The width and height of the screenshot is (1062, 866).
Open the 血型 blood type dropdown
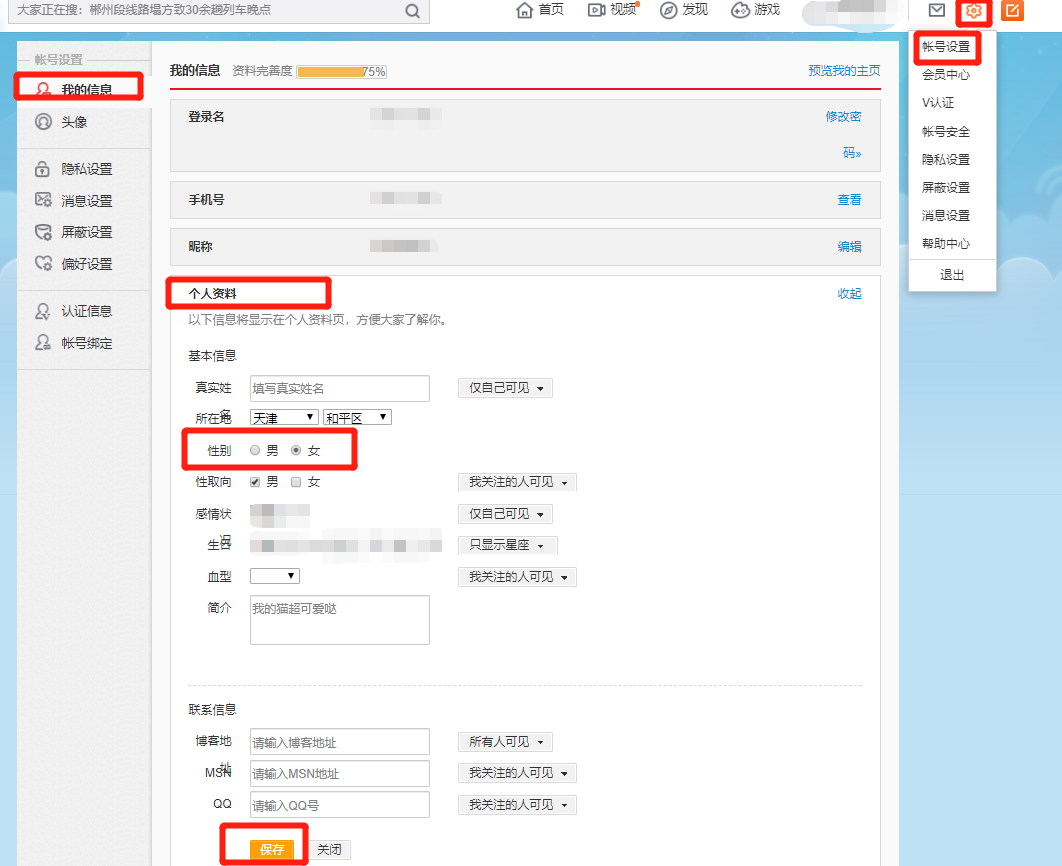pyautogui.click(x=273, y=575)
